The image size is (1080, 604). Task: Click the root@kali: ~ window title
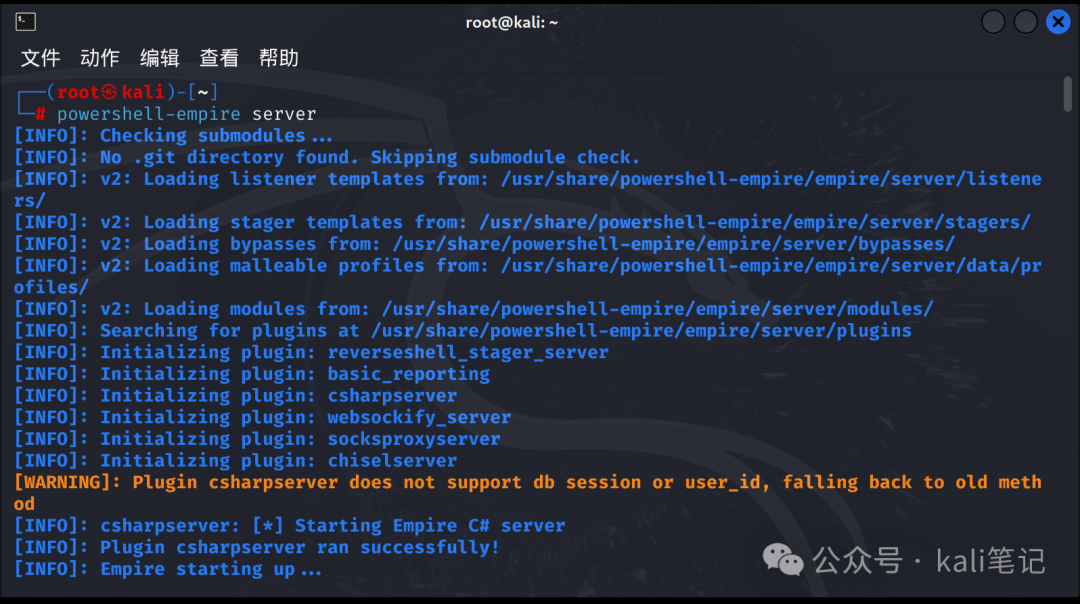point(512,23)
